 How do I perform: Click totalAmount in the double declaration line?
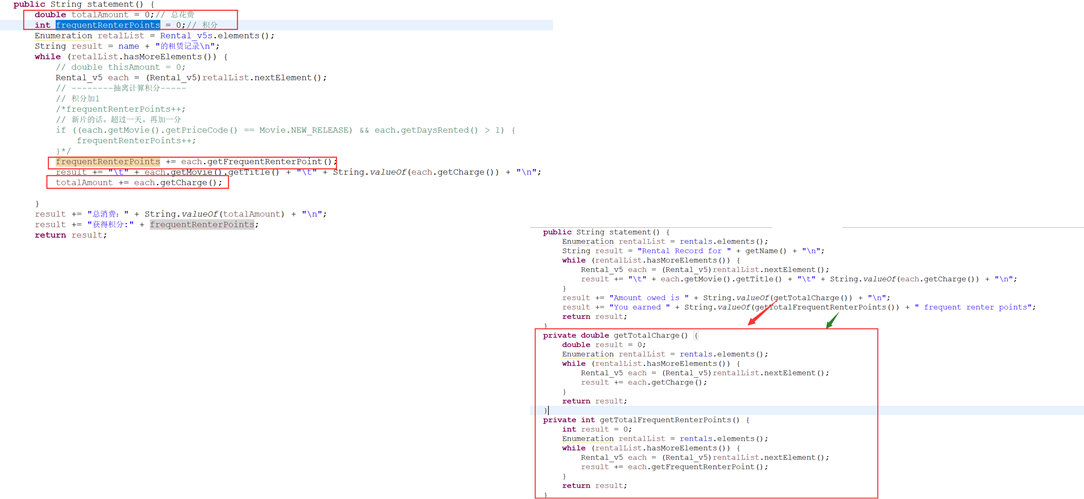pyautogui.click(x=98, y=15)
